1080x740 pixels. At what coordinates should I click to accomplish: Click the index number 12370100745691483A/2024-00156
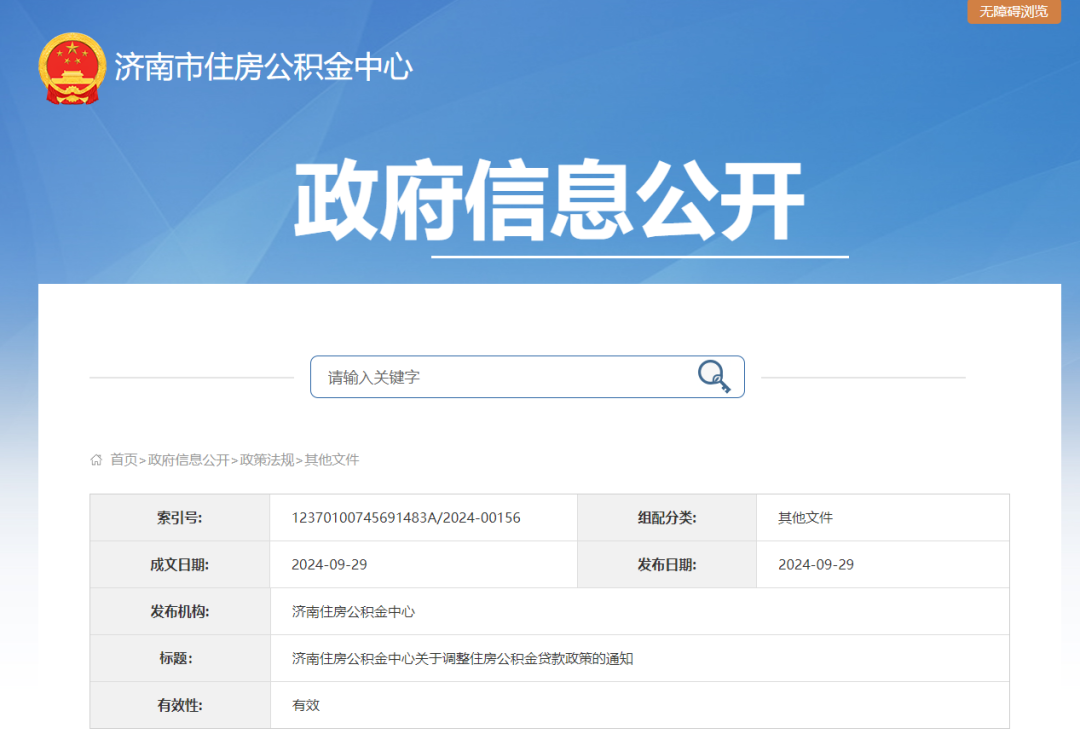pos(406,518)
